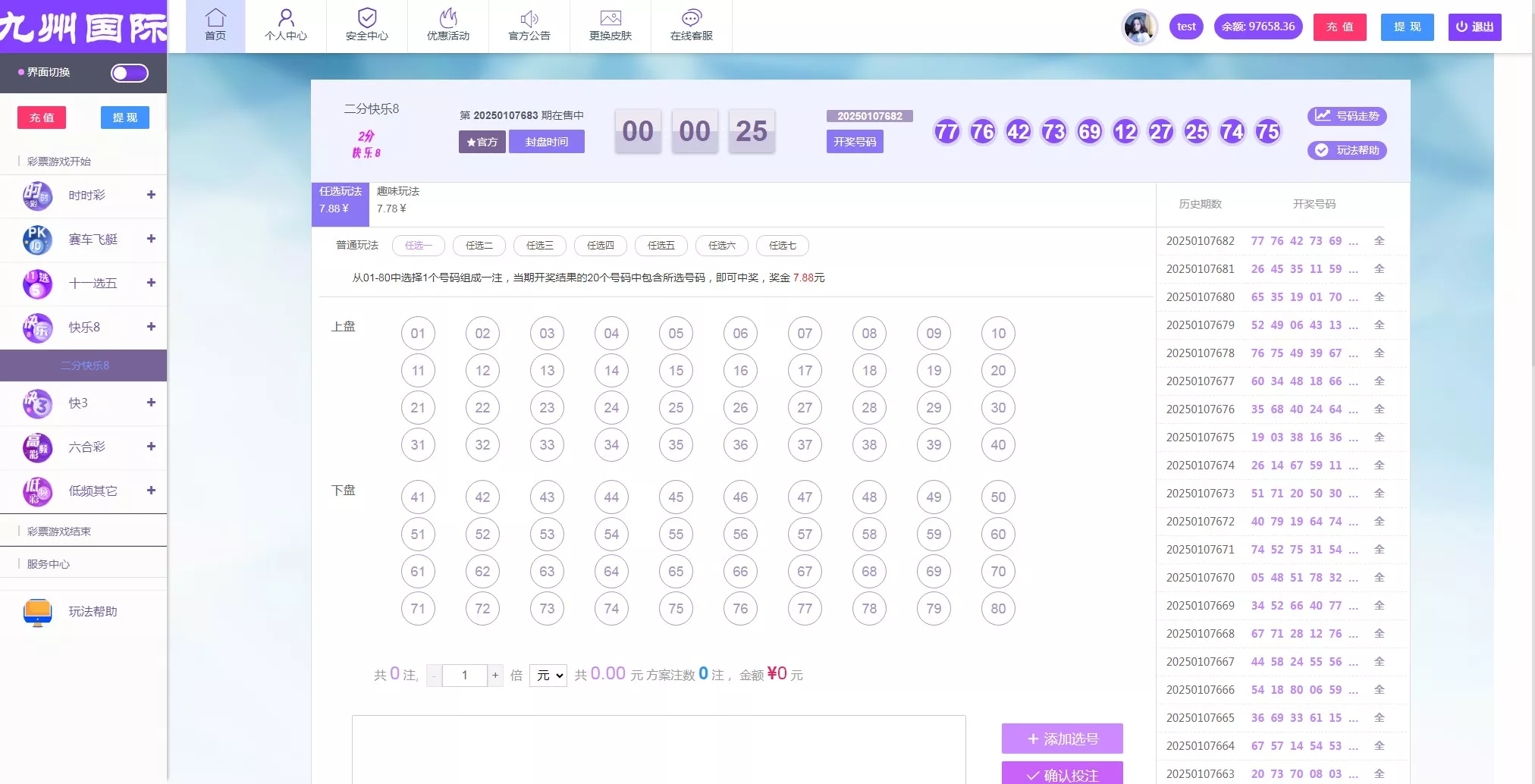Screen dimensions: 1535x784
Task: Expand the 六合彩 game category
Action: 151,447
